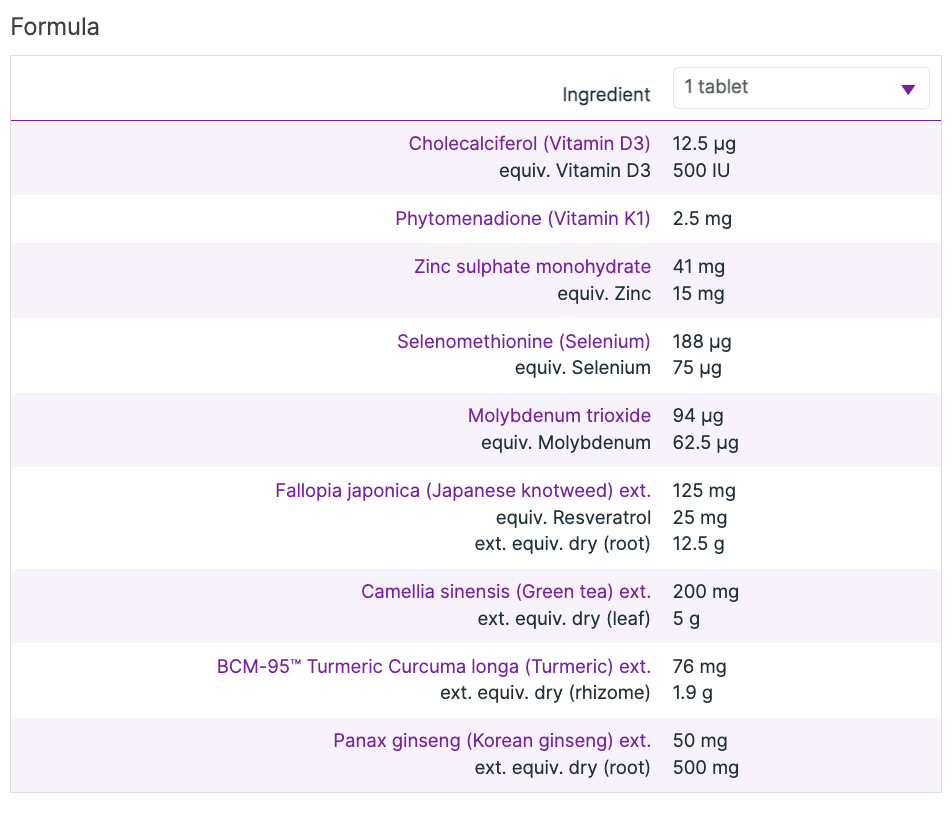Viewport: 952px width, 816px height.
Task: Click the equiv. Molybdenum text
Action: [565, 442]
